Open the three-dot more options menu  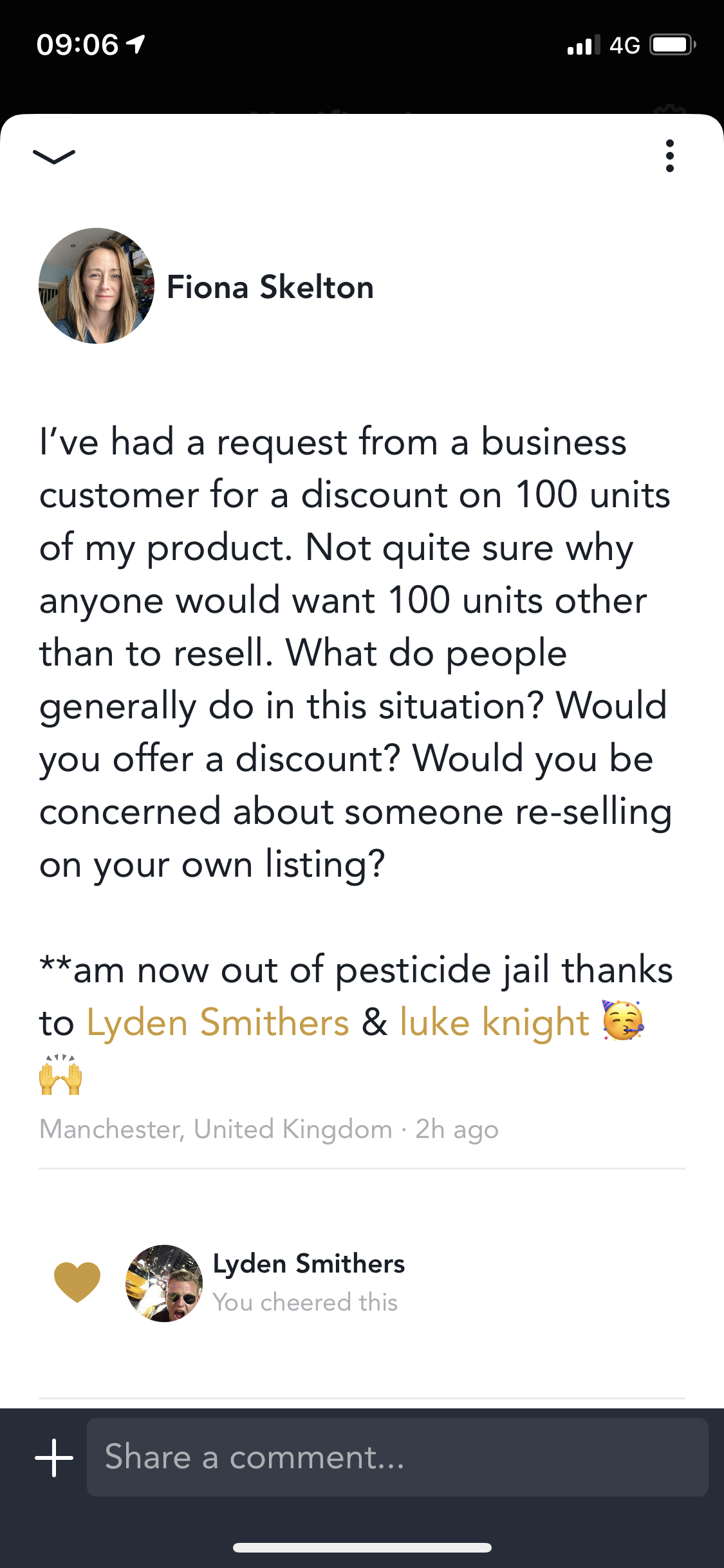coord(669,156)
